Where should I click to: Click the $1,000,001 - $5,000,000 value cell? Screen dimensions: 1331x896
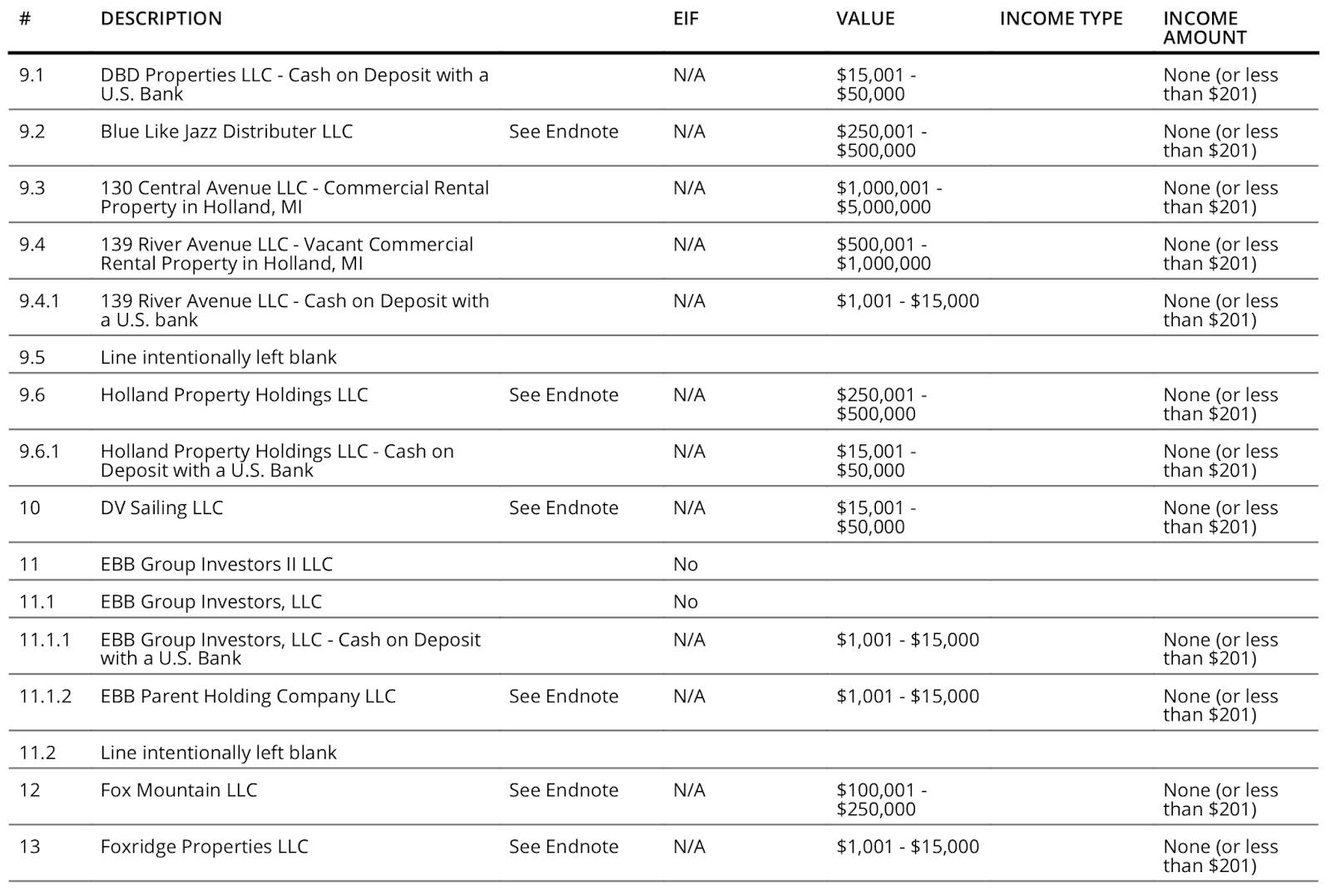coord(889,197)
